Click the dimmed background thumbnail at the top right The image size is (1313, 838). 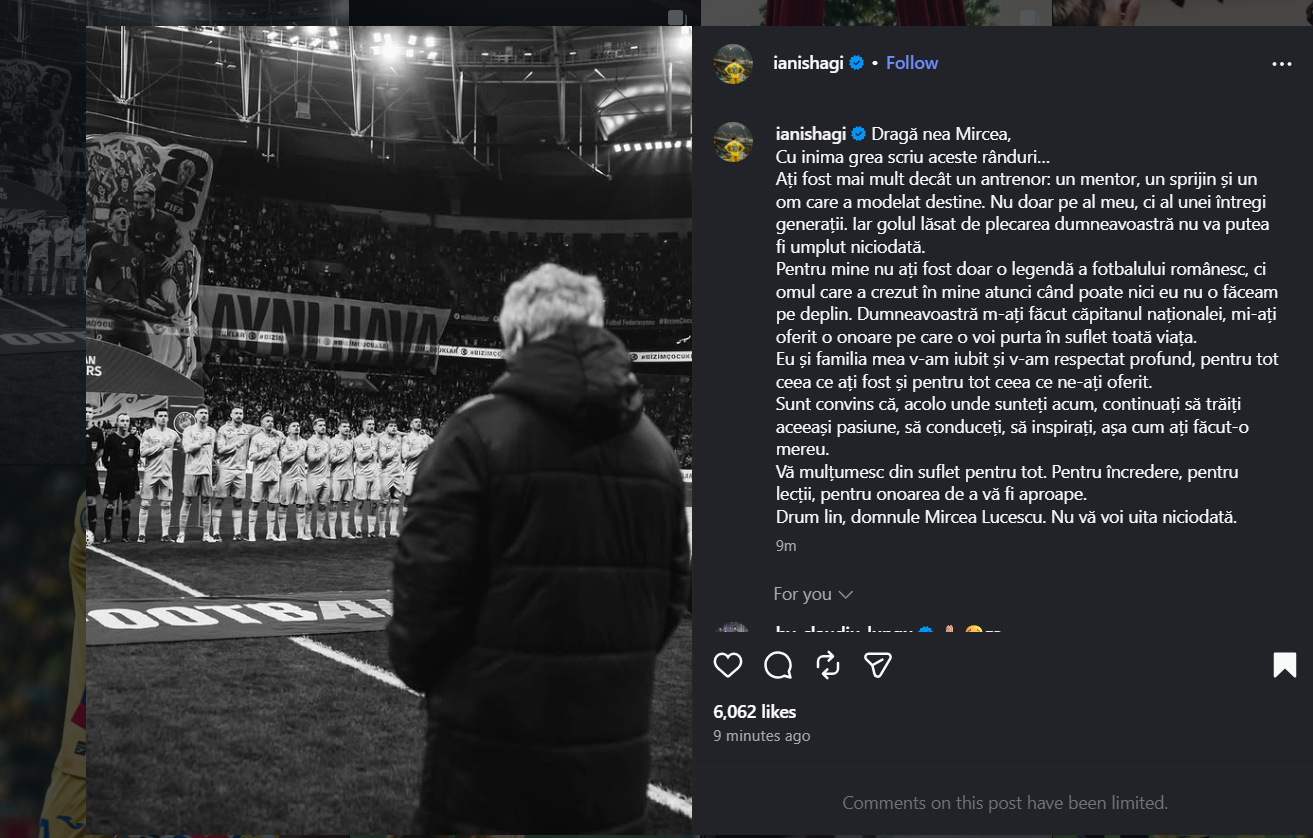tap(1180, 12)
